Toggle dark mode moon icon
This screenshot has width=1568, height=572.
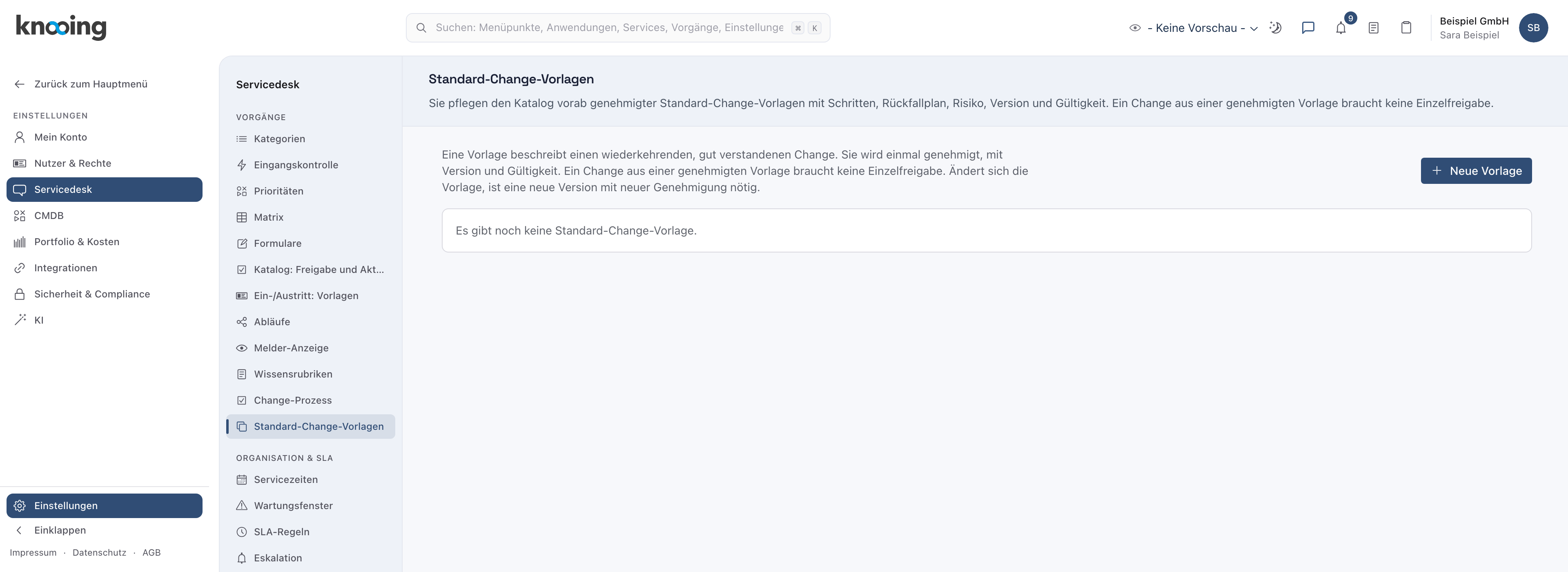pyautogui.click(x=1275, y=28)
